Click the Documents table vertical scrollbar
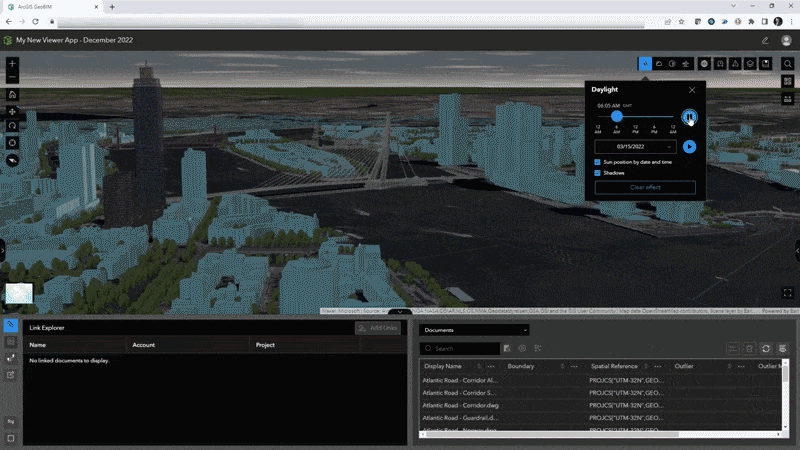The image size is (800, 450). 785,374
